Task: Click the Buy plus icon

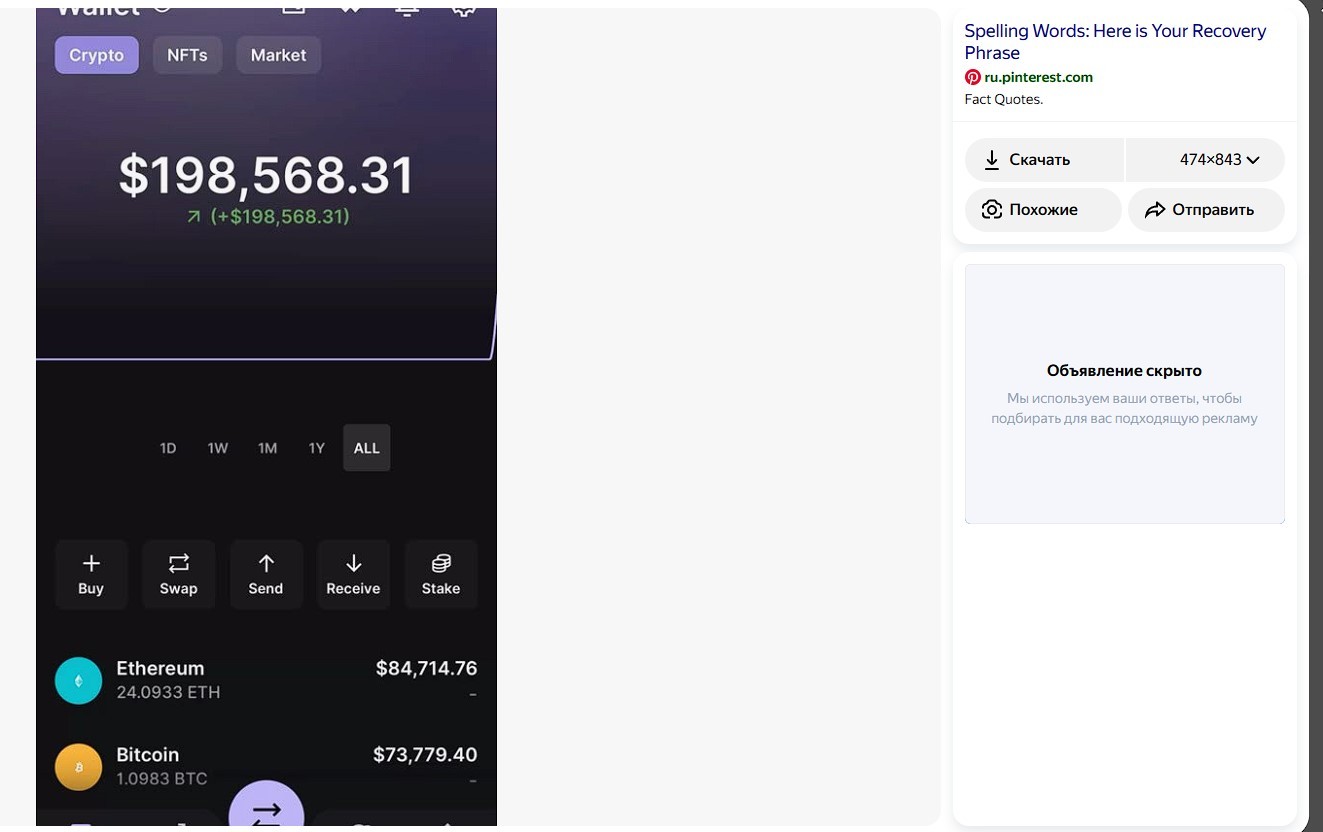Action: (x=91, y=564)
